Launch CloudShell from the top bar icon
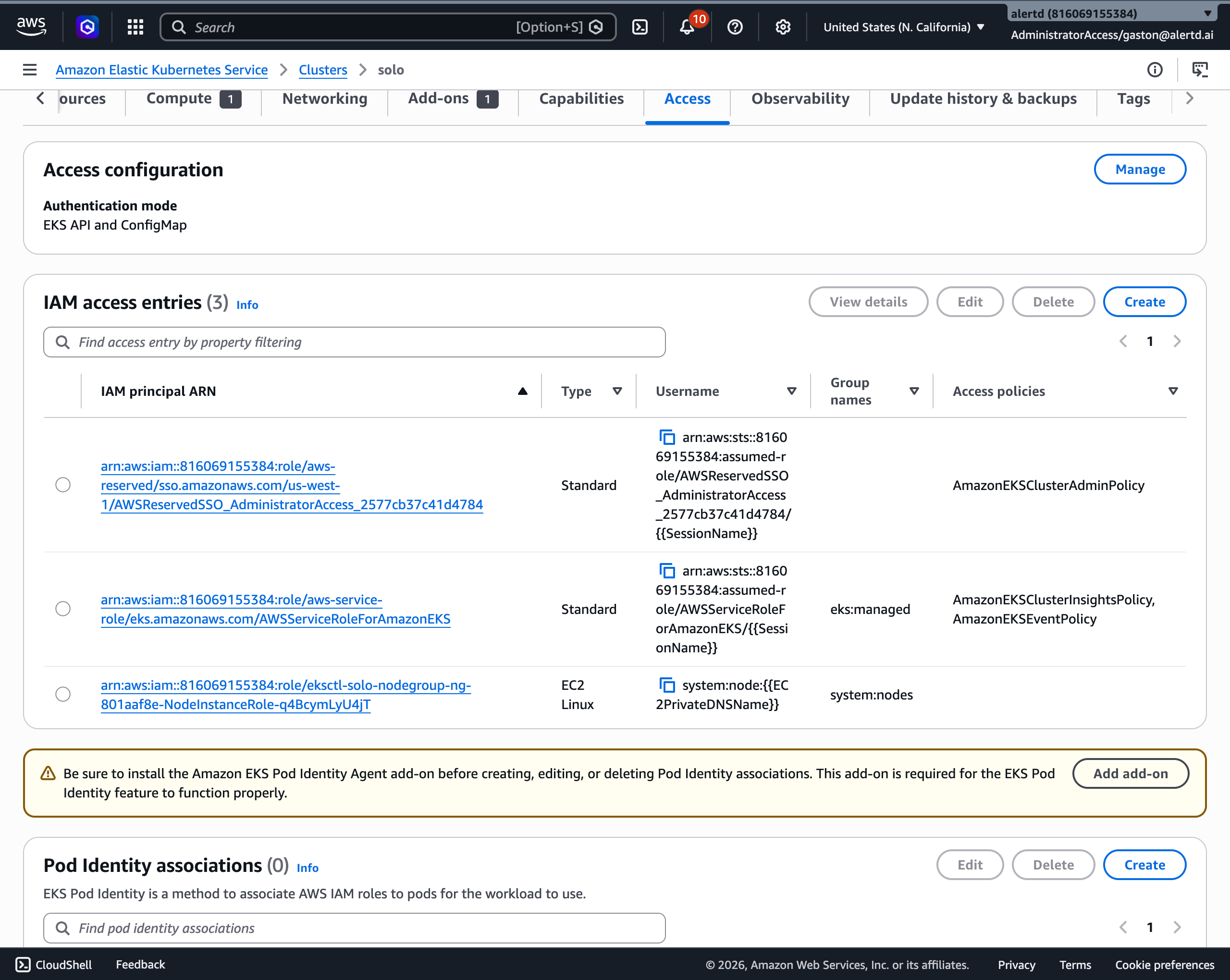The width and height of the screenshot is (1230, 980). pyautogui.click(x=640, y=27)
